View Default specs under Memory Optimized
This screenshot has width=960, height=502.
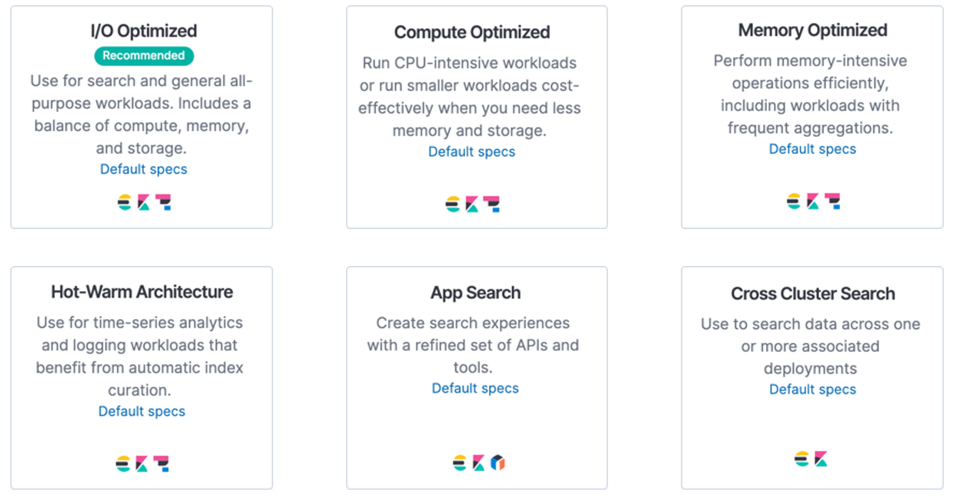pos(812,149)
